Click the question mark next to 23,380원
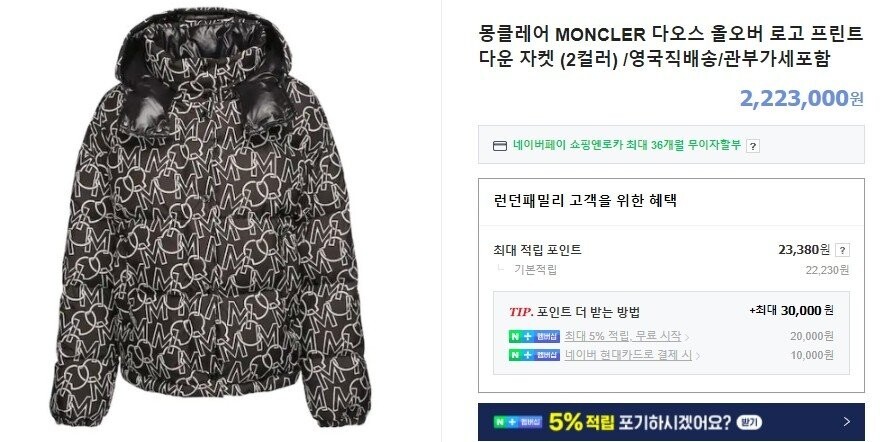The width and height of the screenshot is (895, 442). (x=842, y=250)
